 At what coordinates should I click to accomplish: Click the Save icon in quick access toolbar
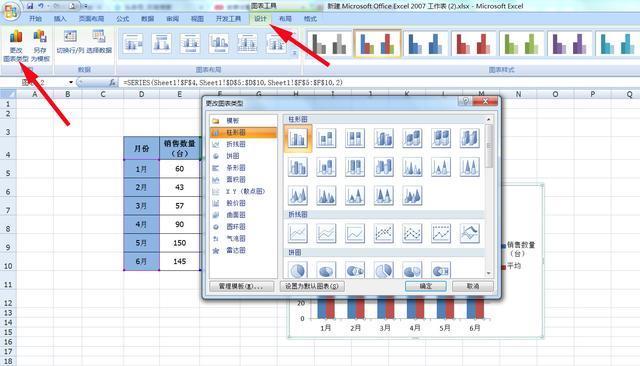tap(30, 6)
